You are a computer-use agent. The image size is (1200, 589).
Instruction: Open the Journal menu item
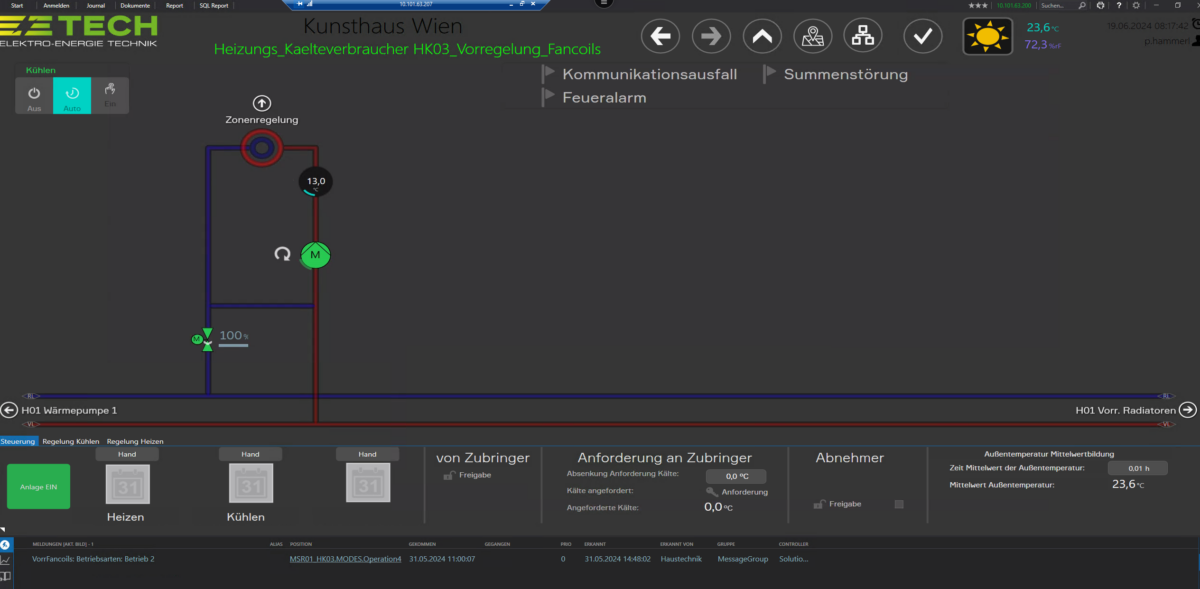click(x=95, y=5)
